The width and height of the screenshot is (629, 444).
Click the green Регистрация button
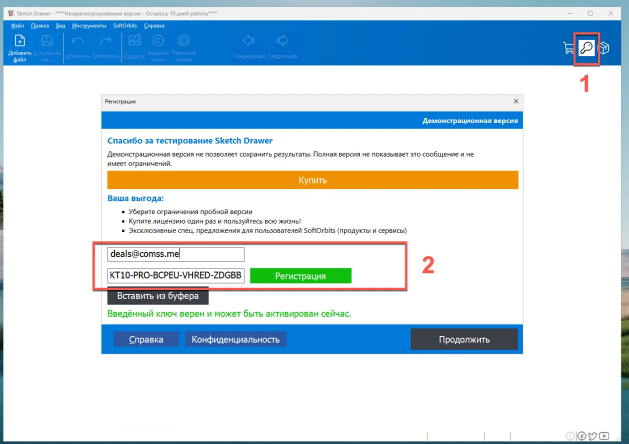(x=300, y=276)
